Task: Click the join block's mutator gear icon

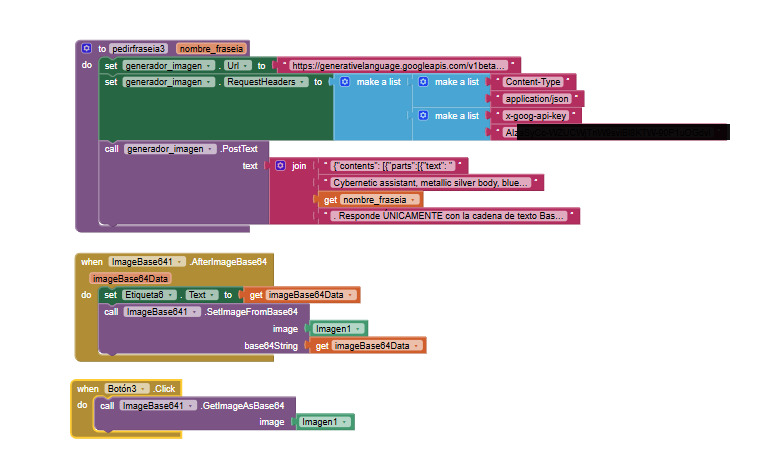Action: point(280,166)
